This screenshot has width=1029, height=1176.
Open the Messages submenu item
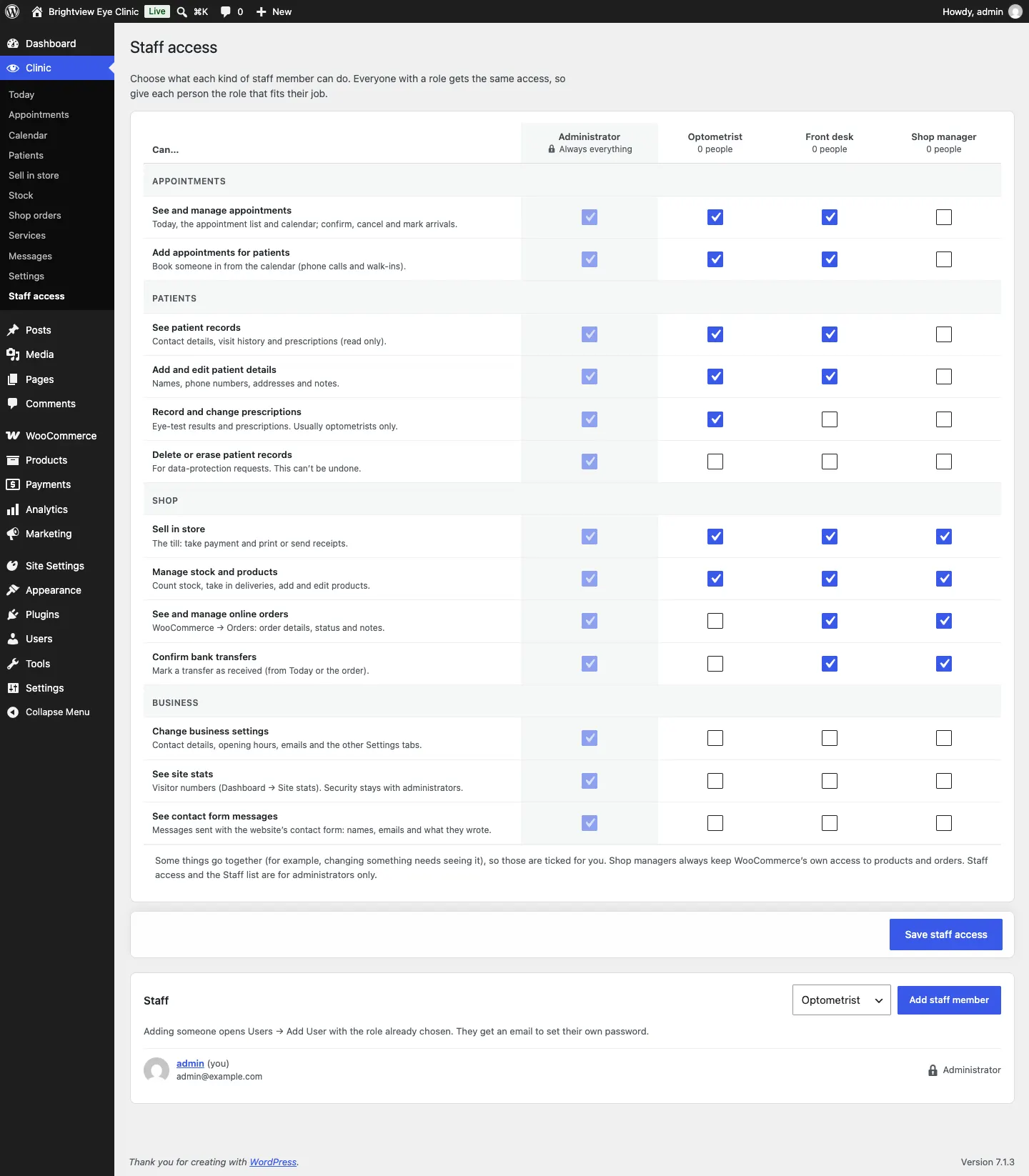(x=30, y=256)
